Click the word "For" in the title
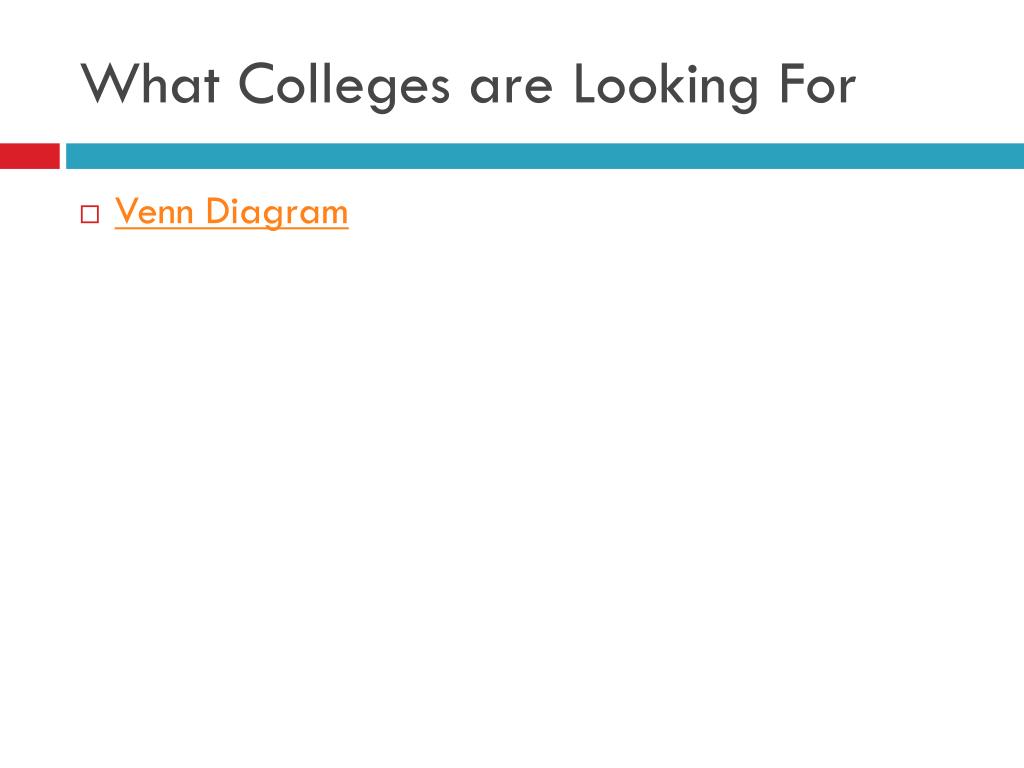 point(818,84)
